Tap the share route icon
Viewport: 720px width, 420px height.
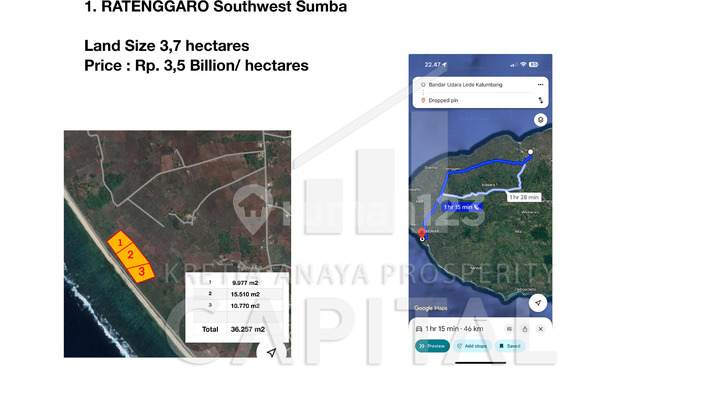(x=525, y=329)
